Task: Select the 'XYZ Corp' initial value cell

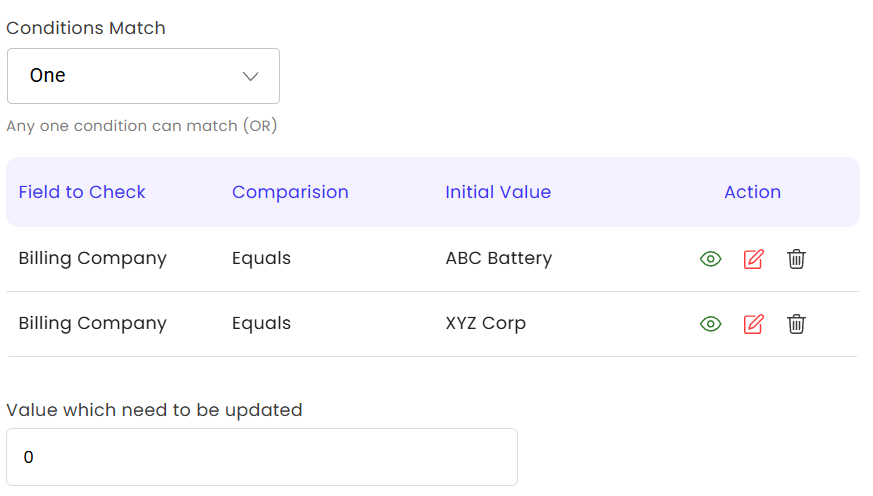Action: pos(485,323)
